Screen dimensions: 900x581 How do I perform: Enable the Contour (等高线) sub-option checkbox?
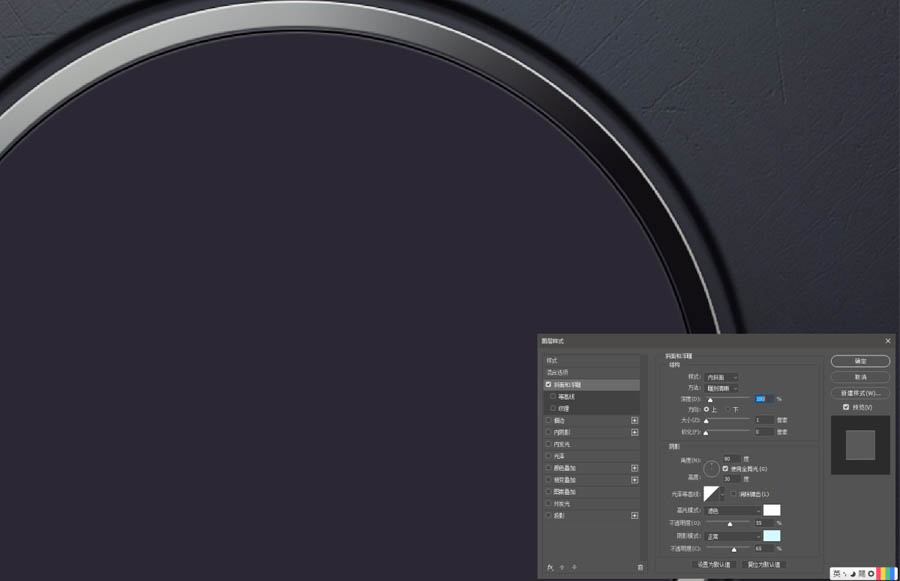553,397
